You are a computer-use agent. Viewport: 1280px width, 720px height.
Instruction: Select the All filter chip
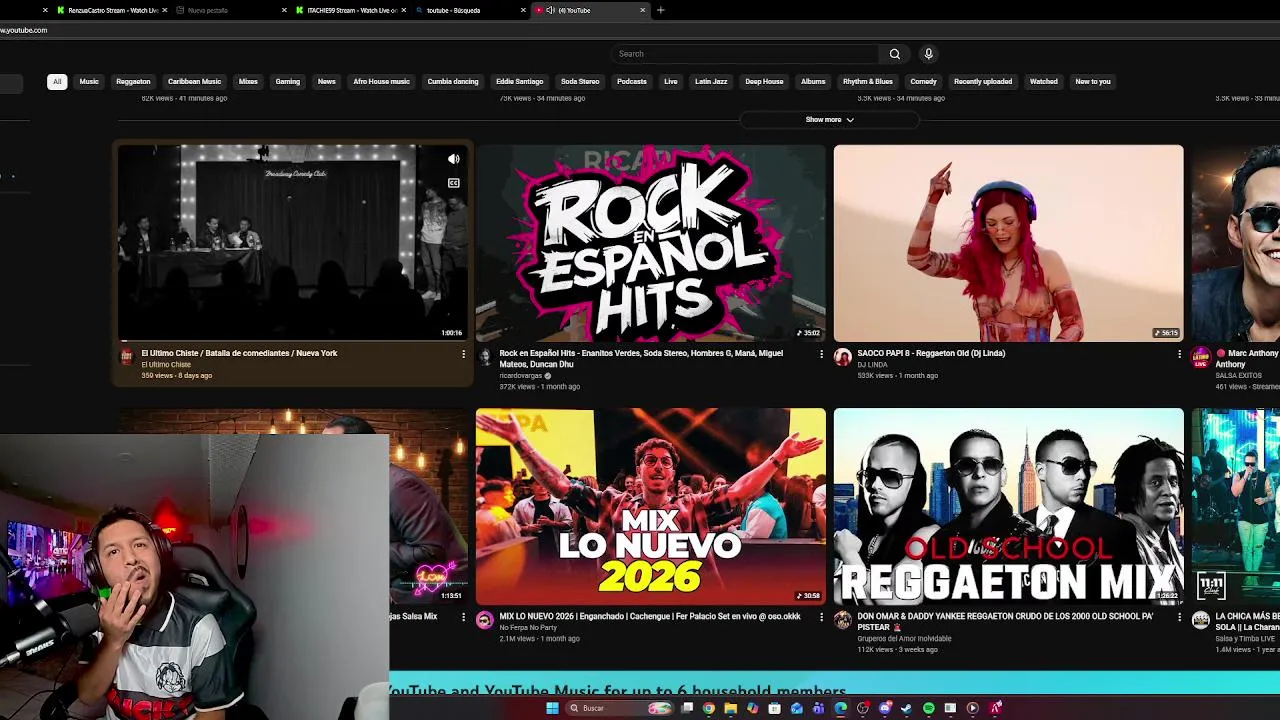point(57,82)
